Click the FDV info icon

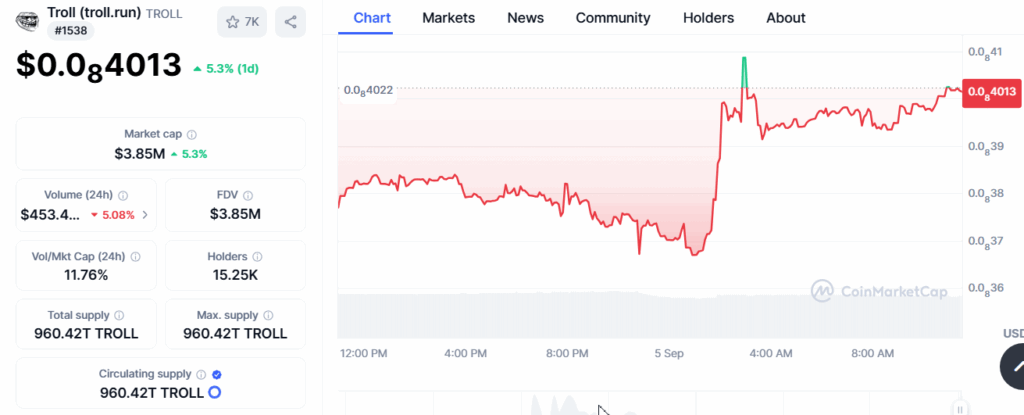coord(248,195)
